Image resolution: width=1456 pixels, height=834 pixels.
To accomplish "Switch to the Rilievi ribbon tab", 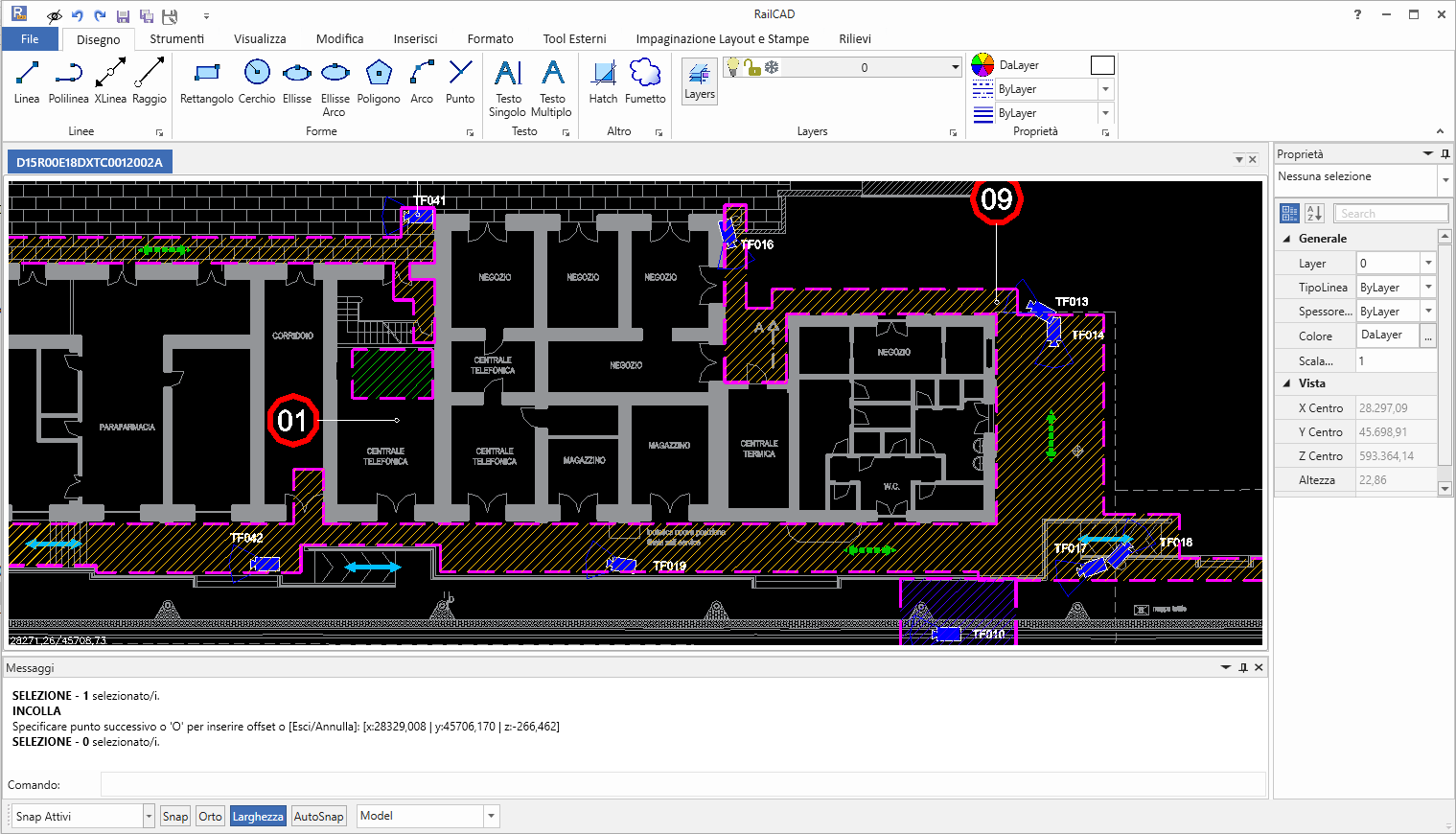I will pos(855,39).
